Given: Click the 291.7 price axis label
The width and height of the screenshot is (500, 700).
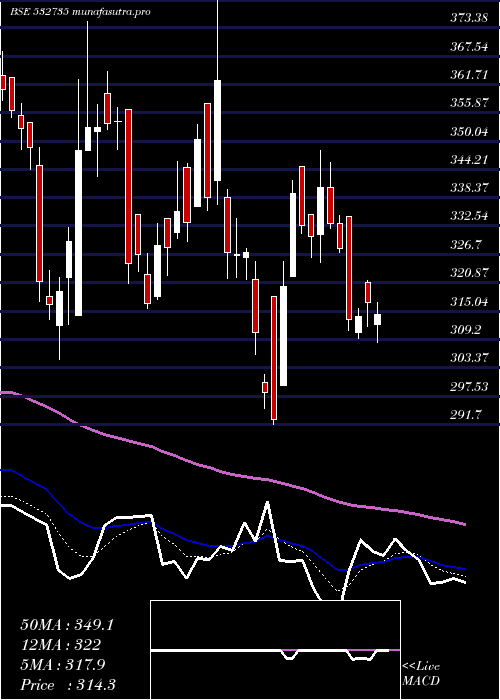Looking at the screenshot, I should tap(466, 414).
